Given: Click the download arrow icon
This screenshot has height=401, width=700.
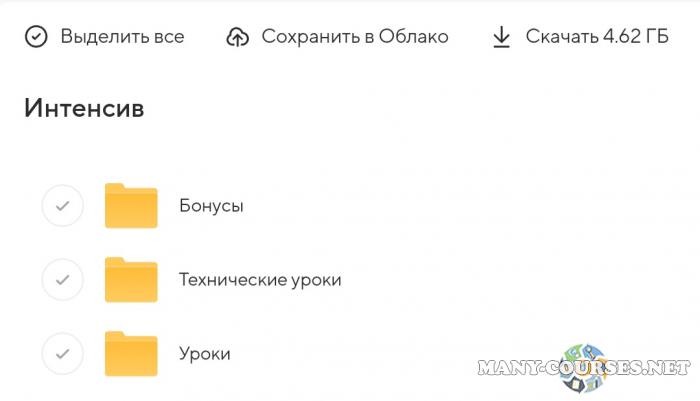Looking at the screenshot, I should tap(501, 37).
